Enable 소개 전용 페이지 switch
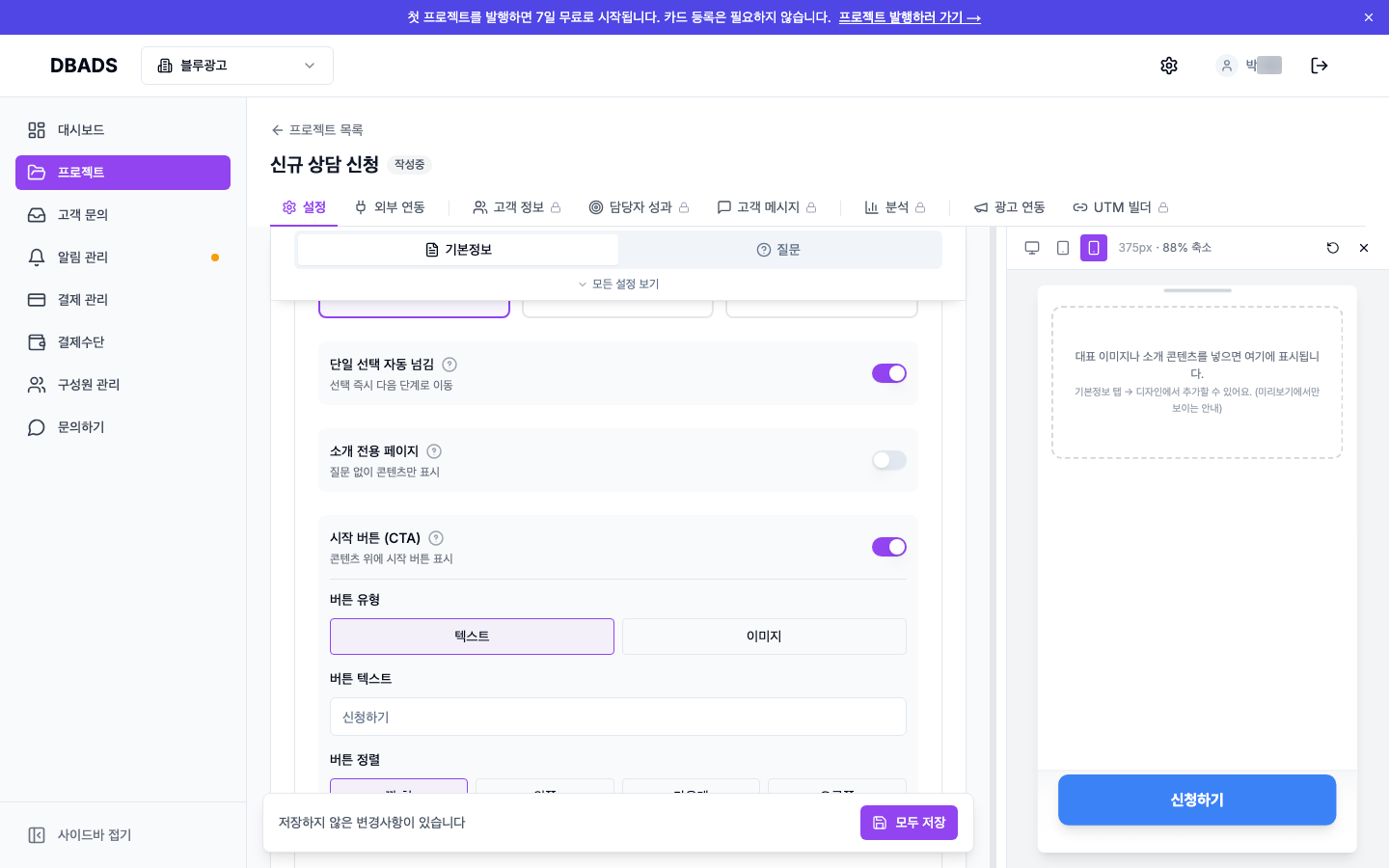1389x868 pixels. click(x=889, y=460)
